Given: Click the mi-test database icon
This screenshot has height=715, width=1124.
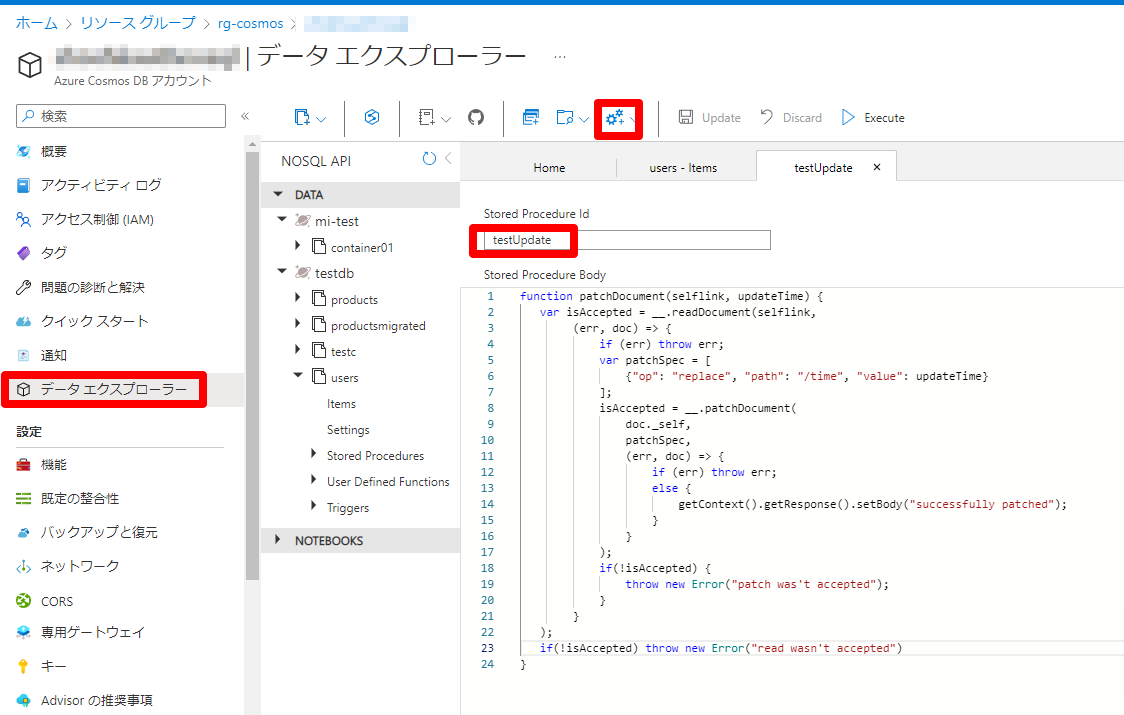Looking at the screenshot, I should 303,220.
